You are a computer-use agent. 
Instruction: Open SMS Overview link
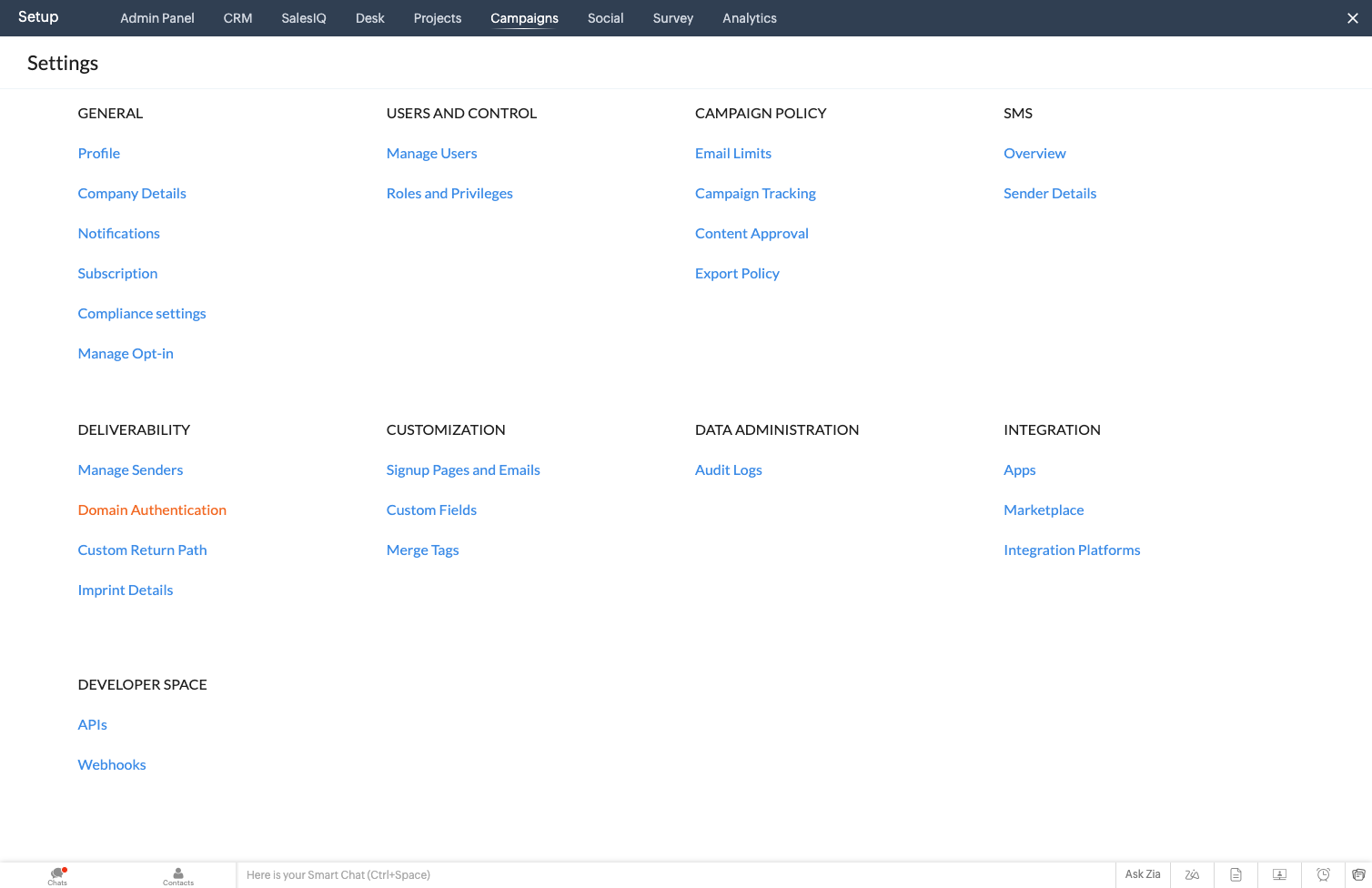tap(1034, 153)
